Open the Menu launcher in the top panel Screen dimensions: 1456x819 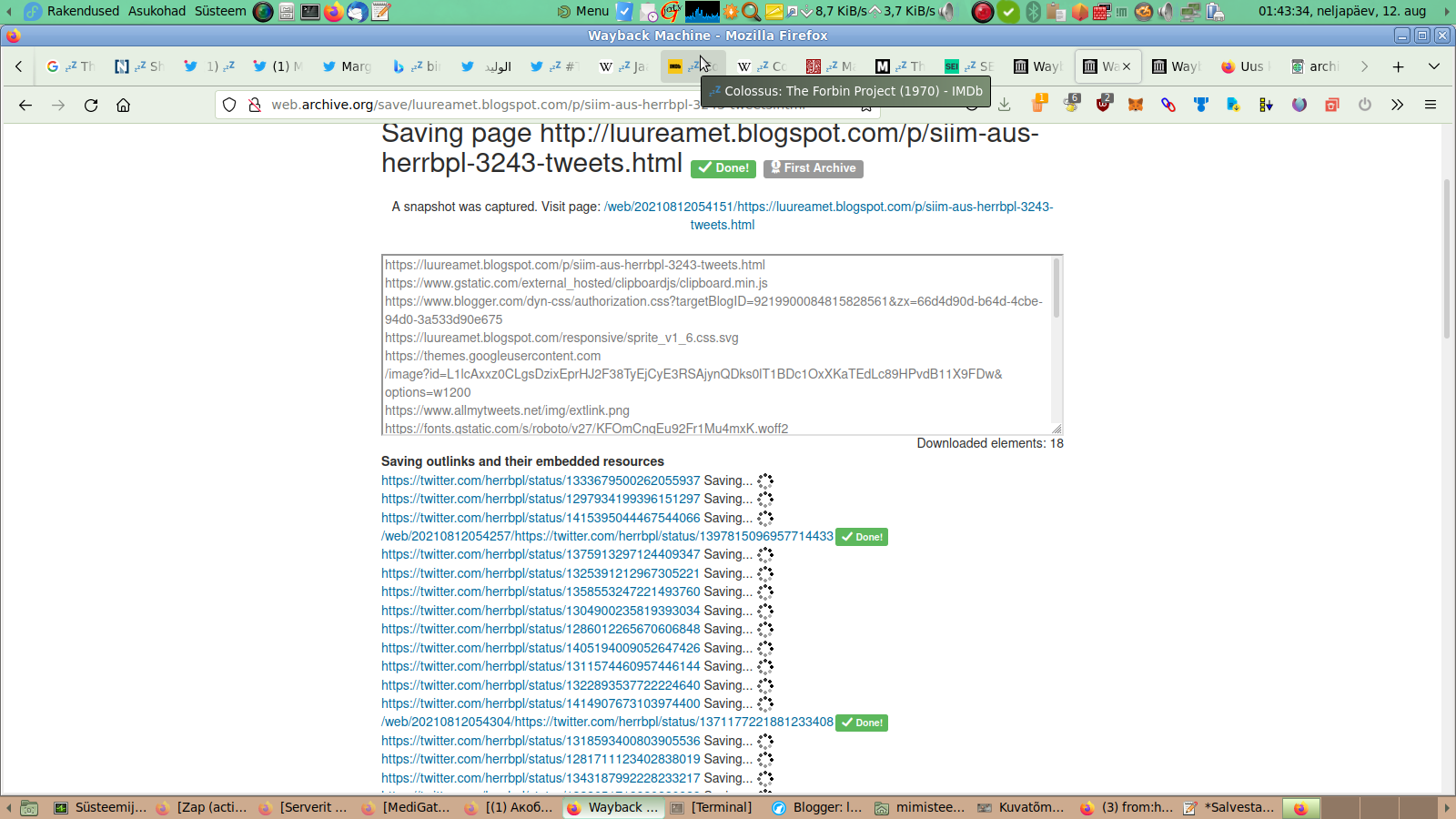tap(583, 11)
